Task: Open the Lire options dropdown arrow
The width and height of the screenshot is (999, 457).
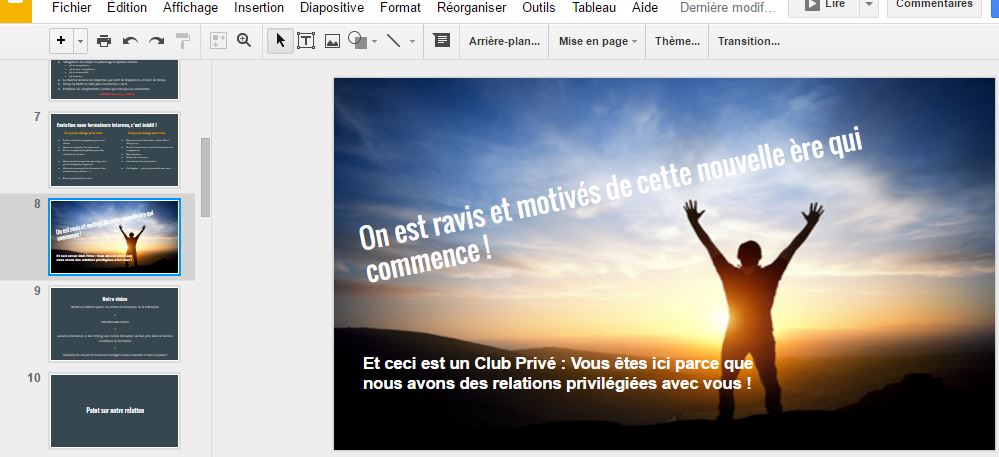Action: (x=869, y=5)
